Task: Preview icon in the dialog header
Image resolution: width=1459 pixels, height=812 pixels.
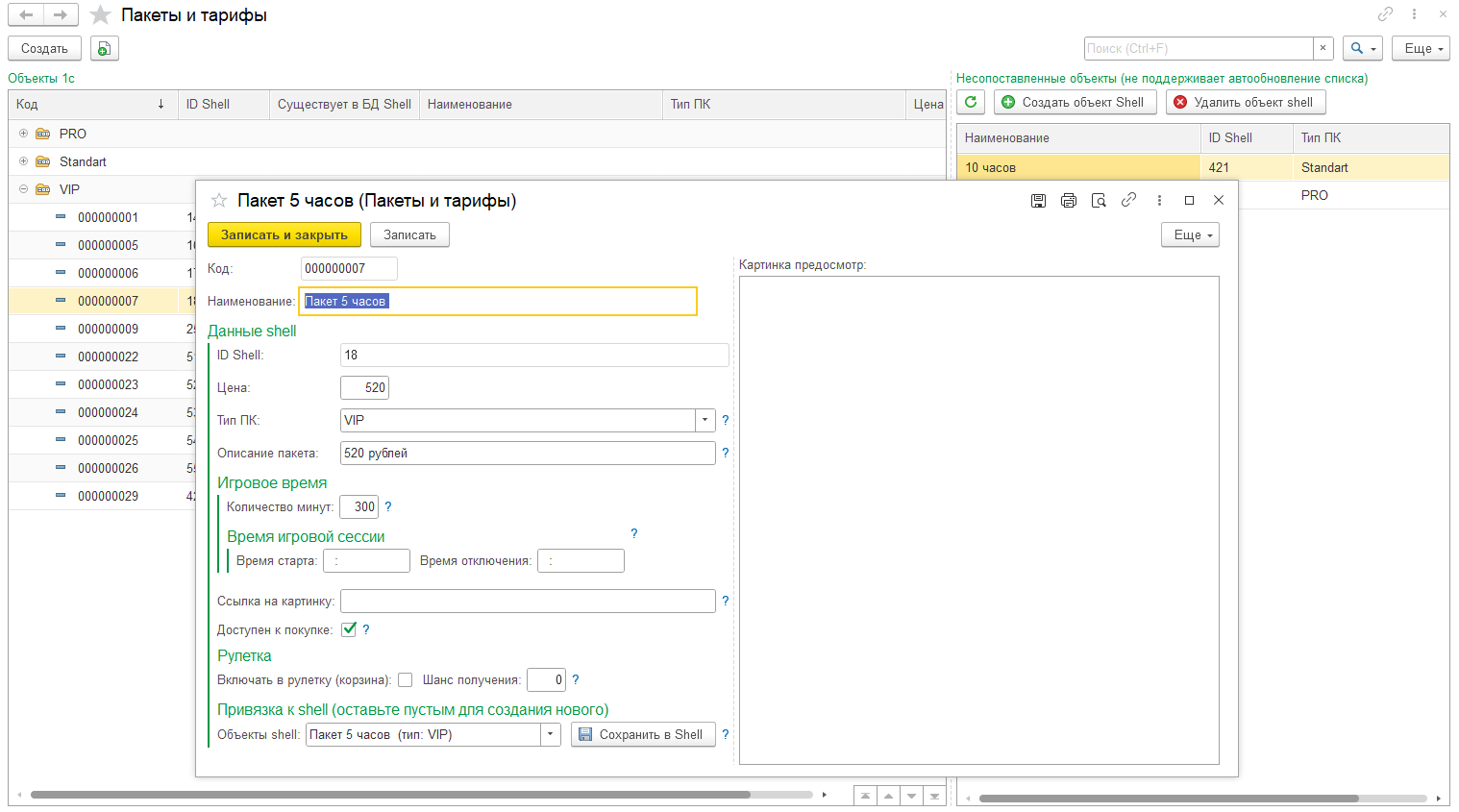Action: [x=1099, y=200]
